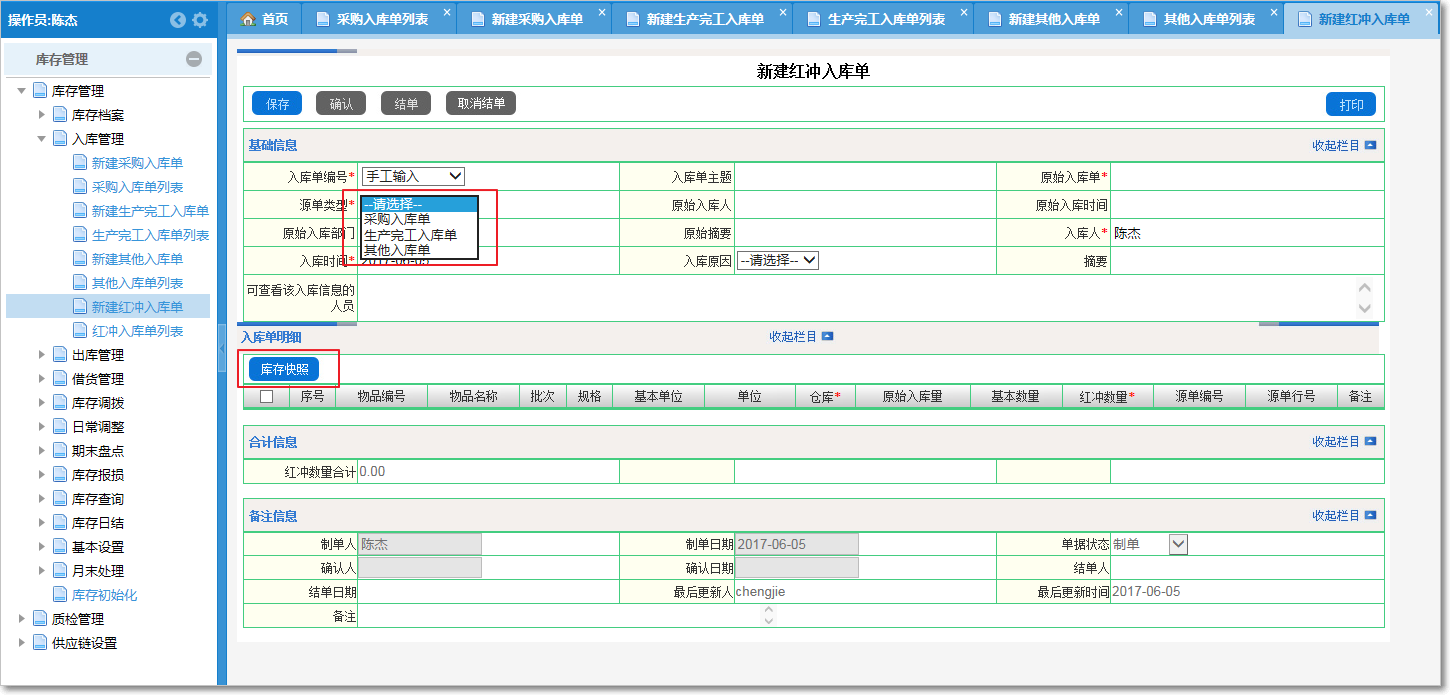Click the settings gear icon in sidebar header

click(x=200, y=20)
